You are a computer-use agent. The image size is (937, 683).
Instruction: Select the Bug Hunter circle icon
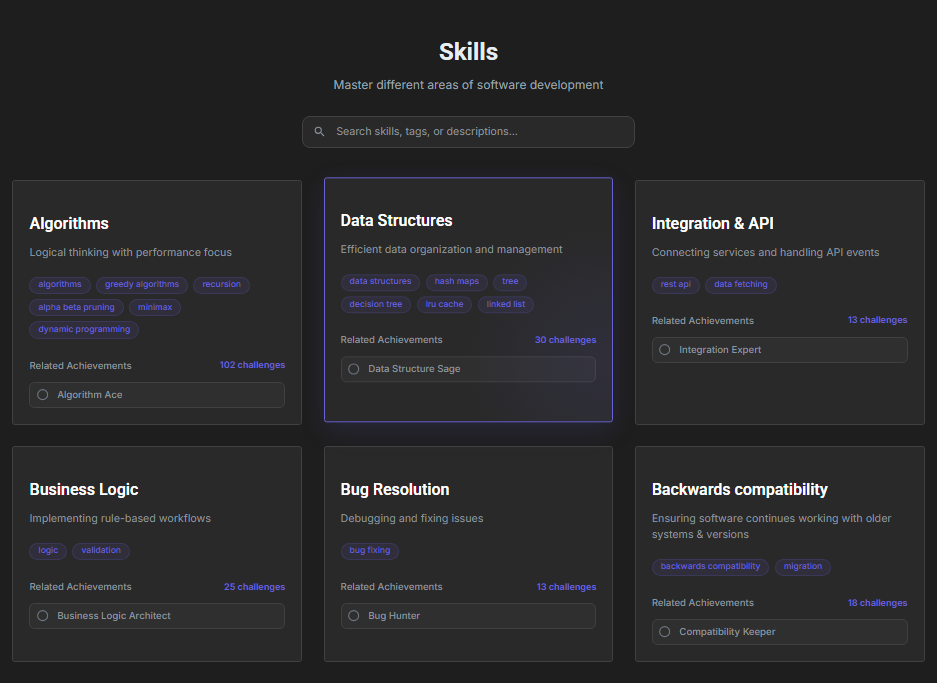(354, 616)
